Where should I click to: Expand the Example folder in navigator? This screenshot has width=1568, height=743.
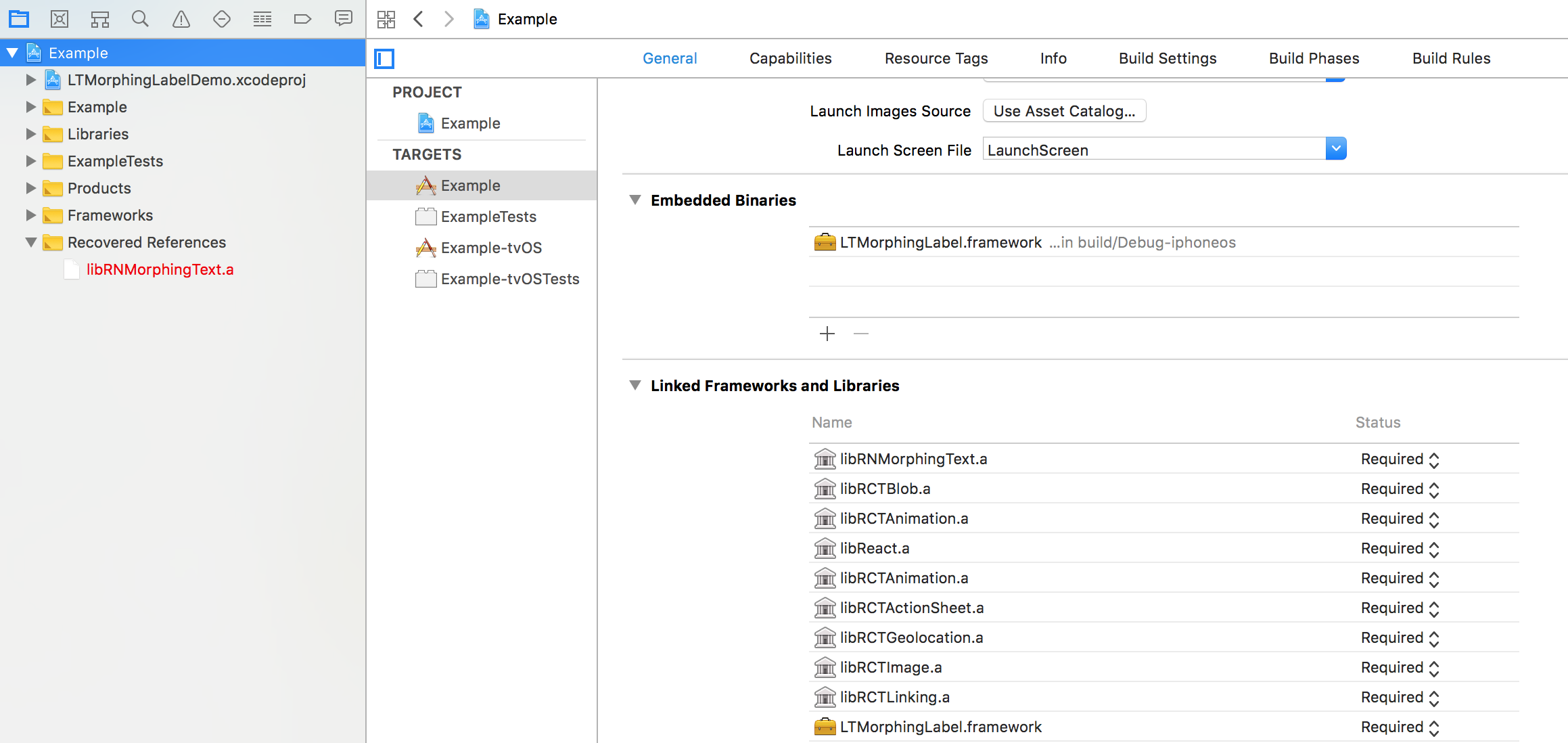(x=30, y=107)
